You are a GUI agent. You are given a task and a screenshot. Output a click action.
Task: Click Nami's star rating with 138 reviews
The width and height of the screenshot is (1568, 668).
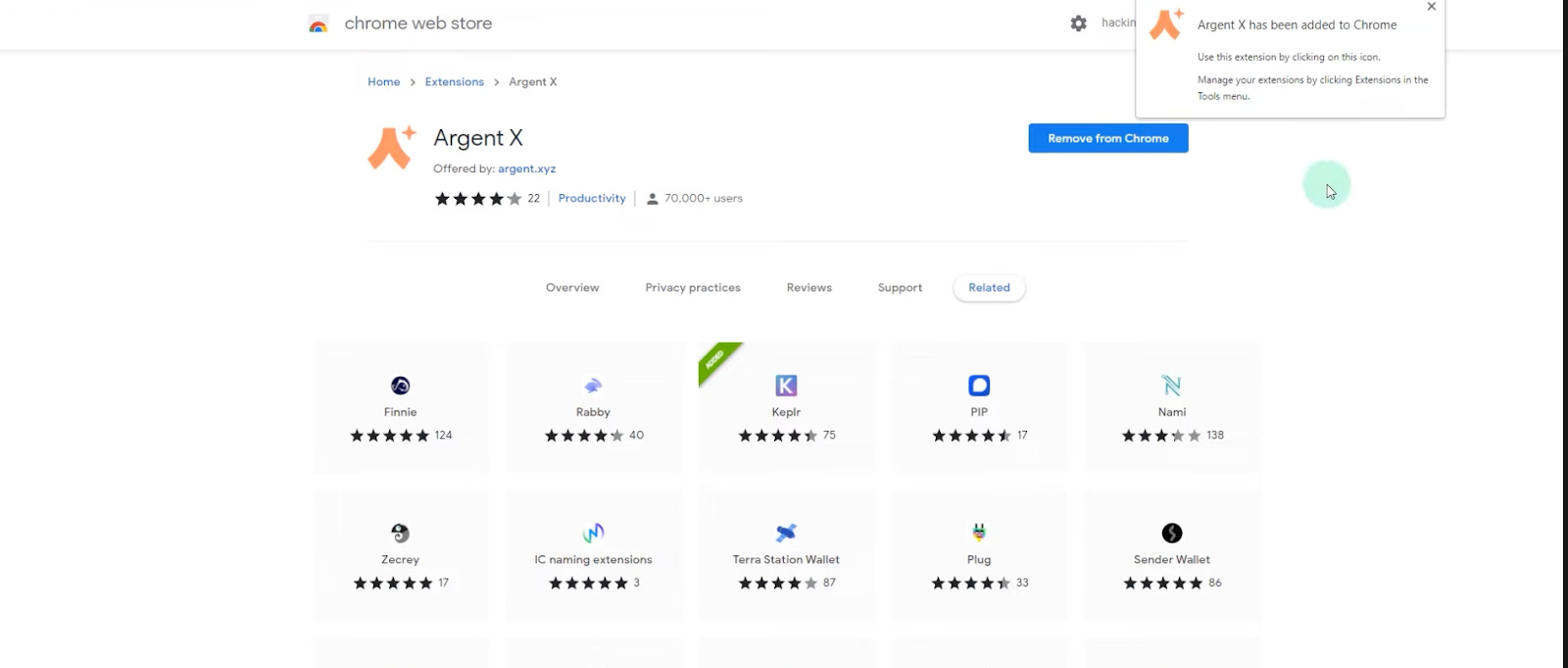click(1161, 436)
